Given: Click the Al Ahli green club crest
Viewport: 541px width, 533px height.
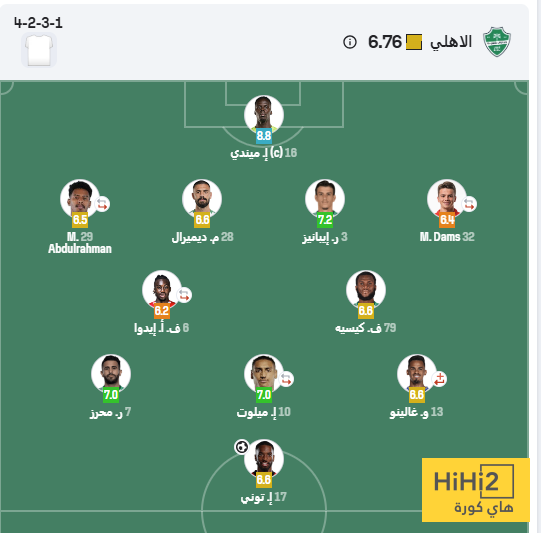Looking at the screenshot, I should point(497,42).
